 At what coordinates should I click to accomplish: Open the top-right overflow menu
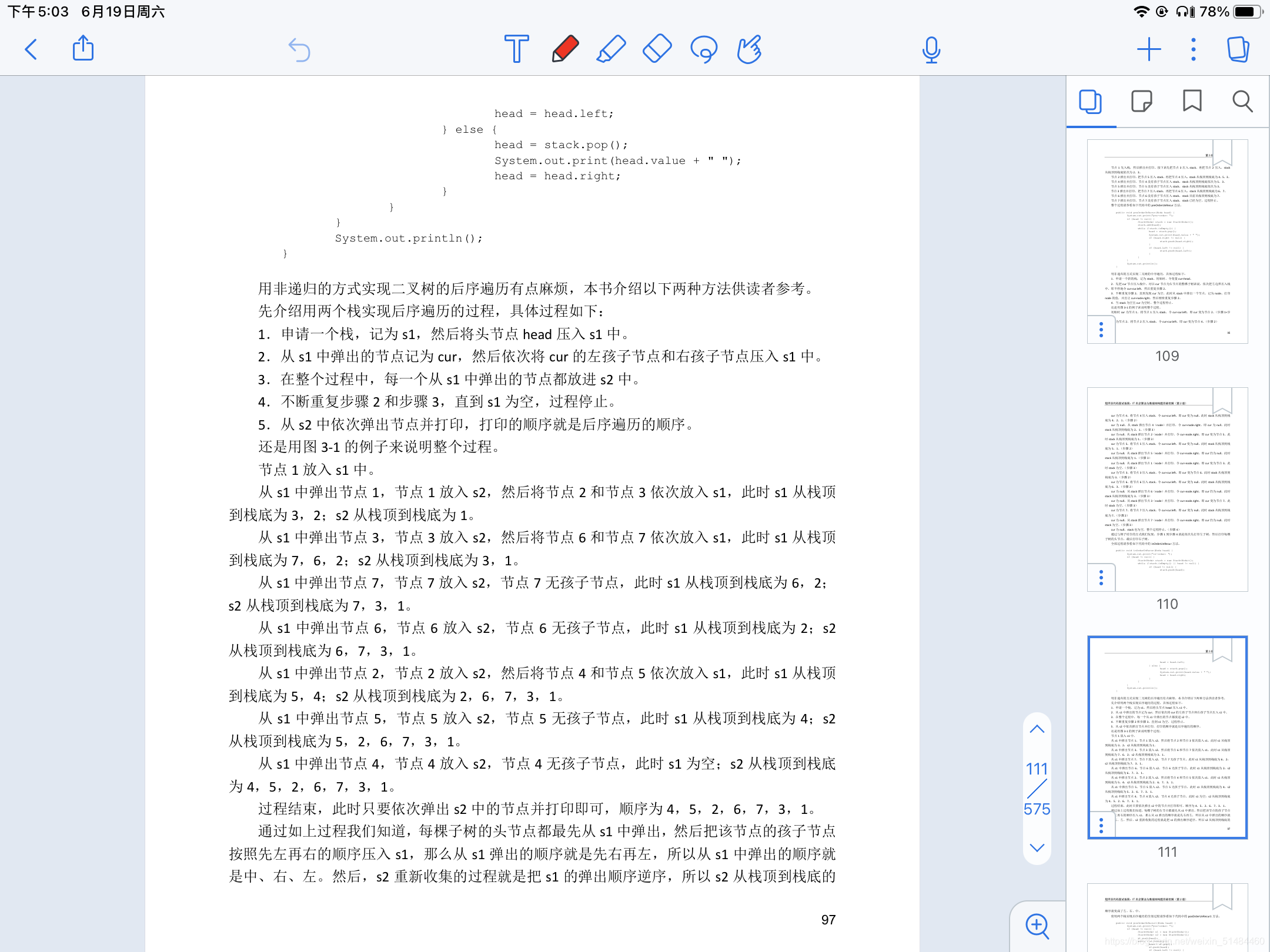tap(1192, 49)
